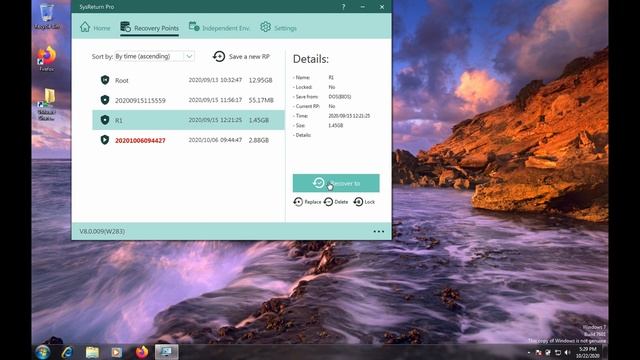
Task: Click the Show desktop strip
Action: [x=605, y=352]
